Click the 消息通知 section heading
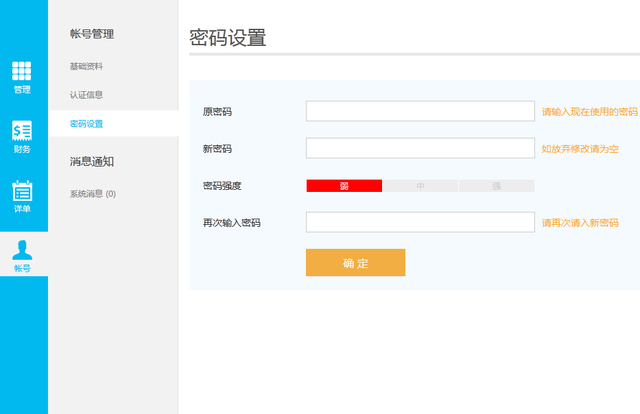The image size is (640, 414). (x=92, y=161)
